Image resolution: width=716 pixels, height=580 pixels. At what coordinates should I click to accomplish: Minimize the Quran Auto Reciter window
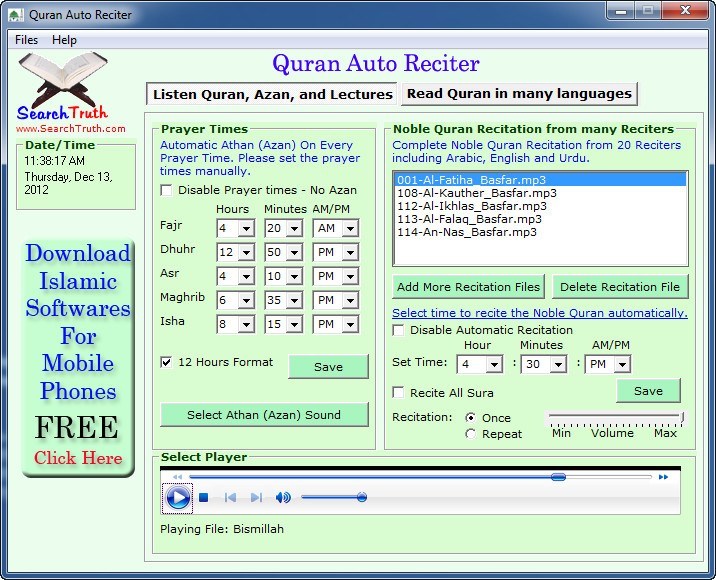[621, 10]
